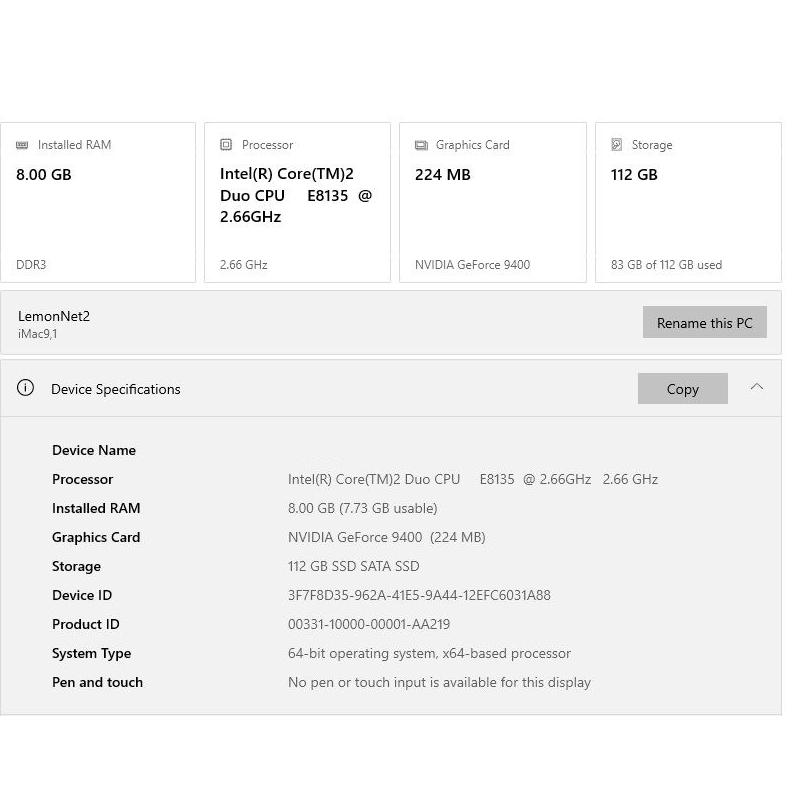Viewport: 800px width, 800px height.
Task: Click the Processor value in specifications list
Action: [x=473, y=479]
